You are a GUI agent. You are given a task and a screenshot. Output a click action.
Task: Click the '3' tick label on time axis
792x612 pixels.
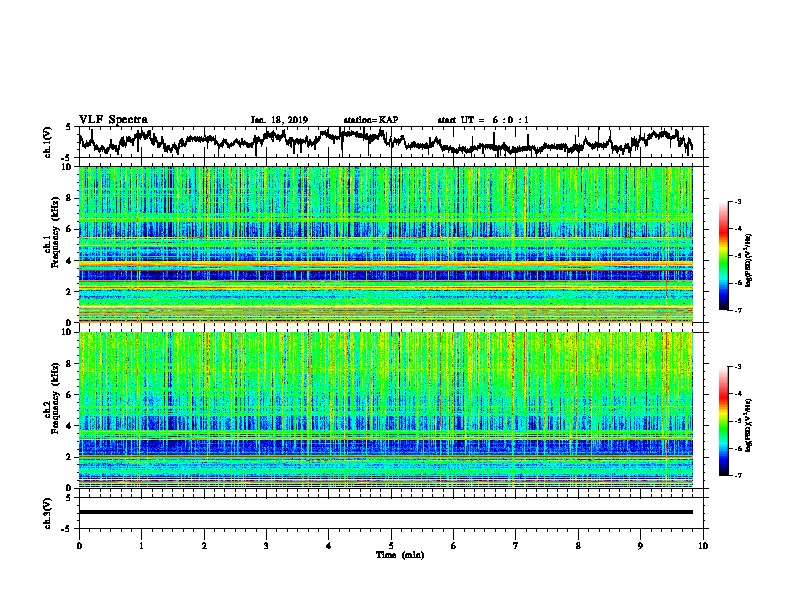pos(266,546)
